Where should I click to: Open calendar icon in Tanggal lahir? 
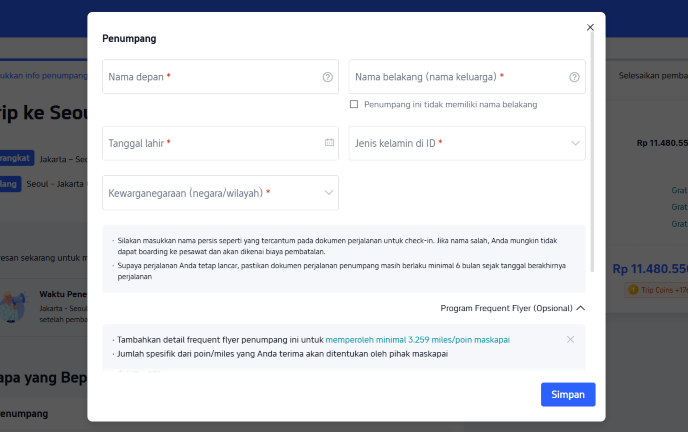(329, 142)
